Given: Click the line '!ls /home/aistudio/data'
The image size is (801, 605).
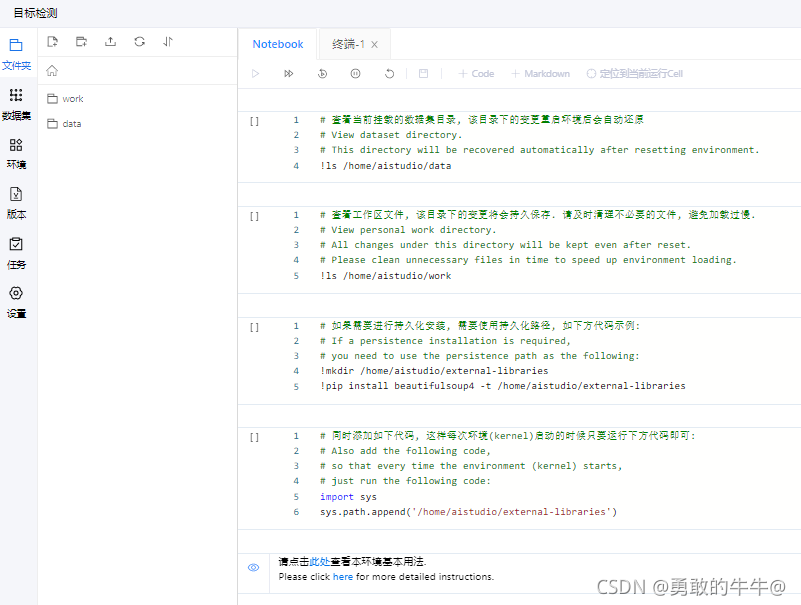Looking at the screenshot, I should [x=386, y=166].
